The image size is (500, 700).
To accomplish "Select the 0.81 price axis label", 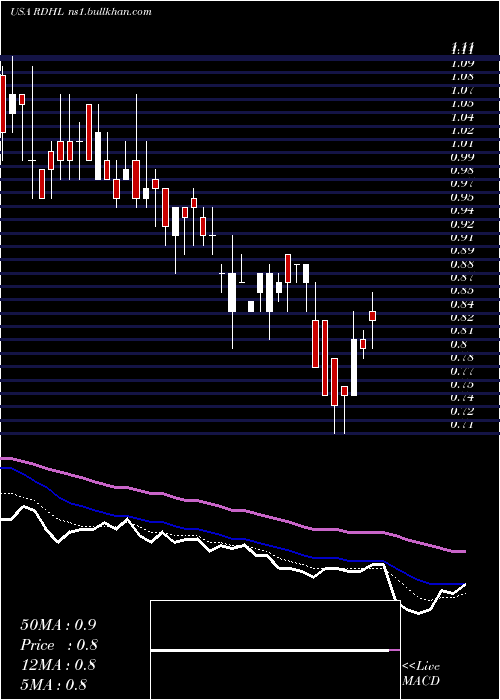I will [x=462, y=331].
